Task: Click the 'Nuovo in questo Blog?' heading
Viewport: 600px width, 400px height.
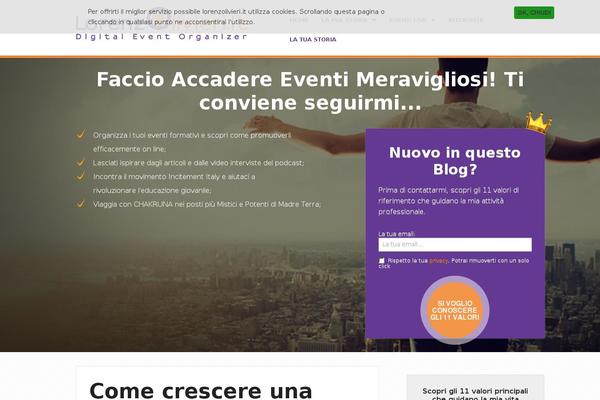Action: point(455,161)
